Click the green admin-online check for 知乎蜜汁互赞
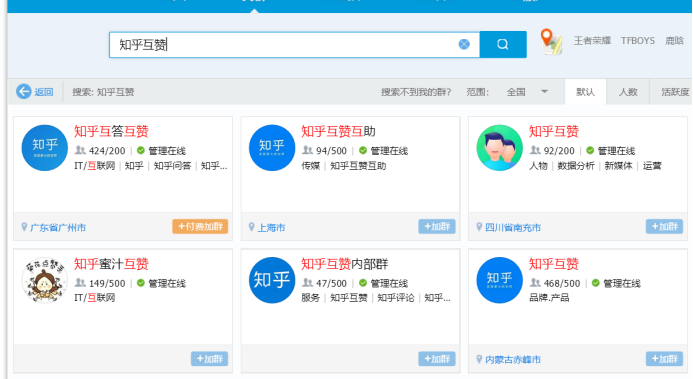 click(x=141, y=283)
